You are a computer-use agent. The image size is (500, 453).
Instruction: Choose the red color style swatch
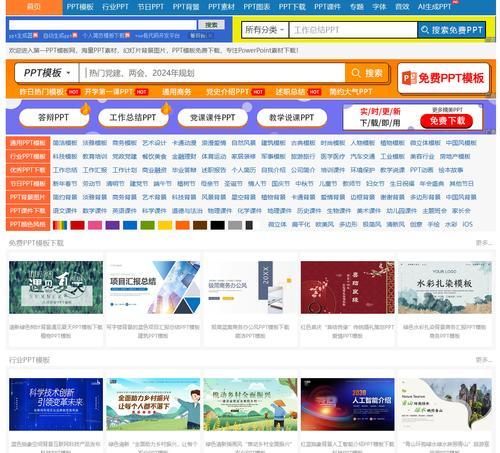click(77, 225)
